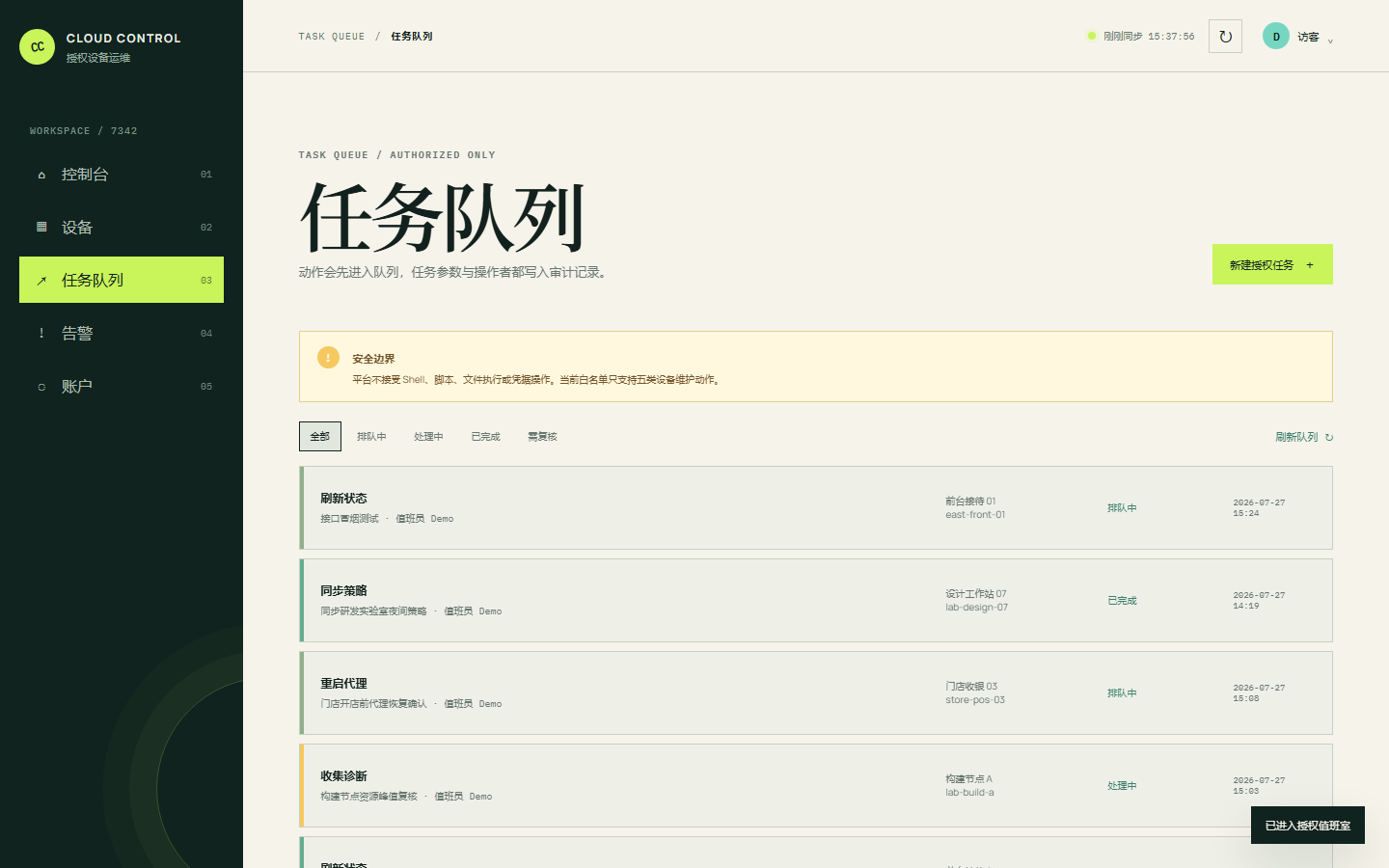Click device name 设计工作站 07
Image resolution: width=1389 pixels, height=868 pixels.
coord(976,593)
